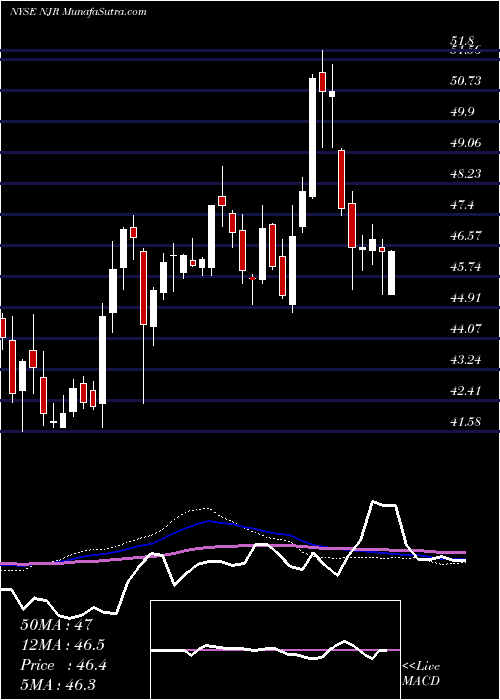Viewport: 500px width, 700px height.
Task: Click the 41.58 price axis label
Action: coord(466,422)
